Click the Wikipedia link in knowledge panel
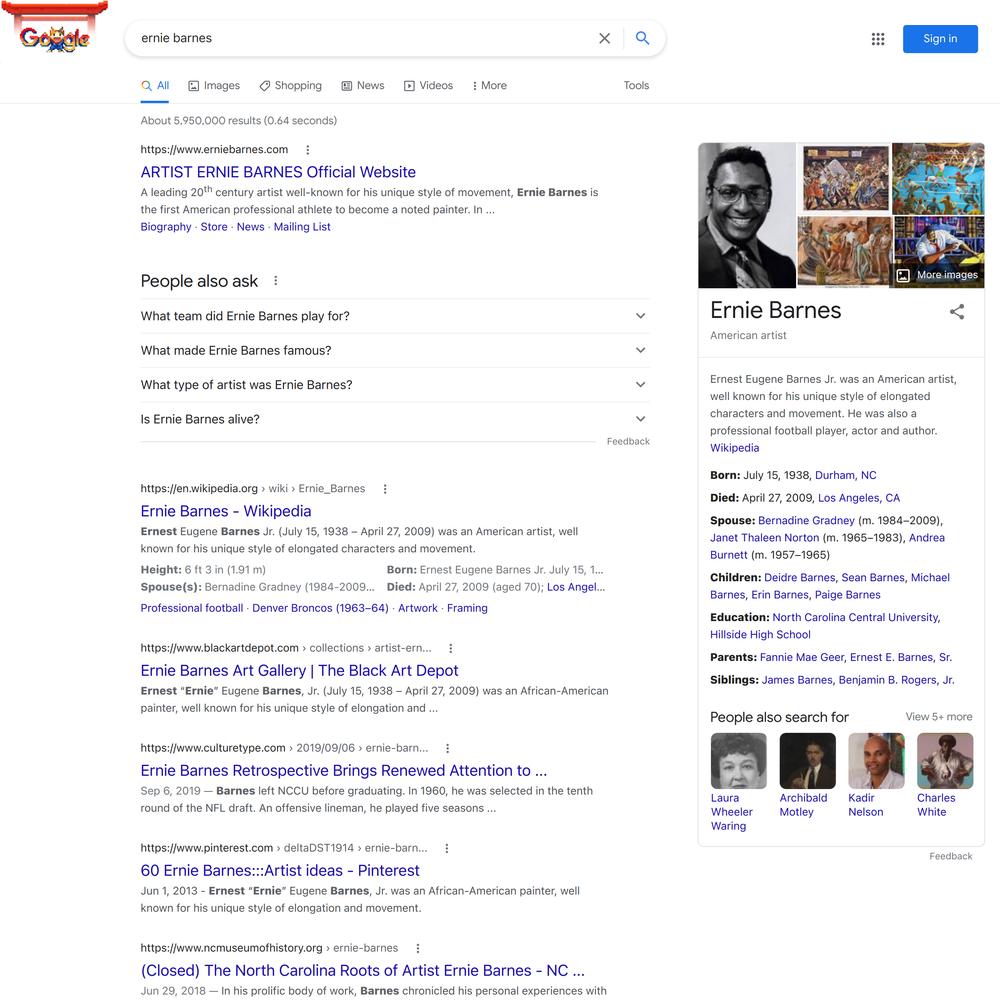This screenshot has width=1000, height=1000. click(x=735, y=448)
